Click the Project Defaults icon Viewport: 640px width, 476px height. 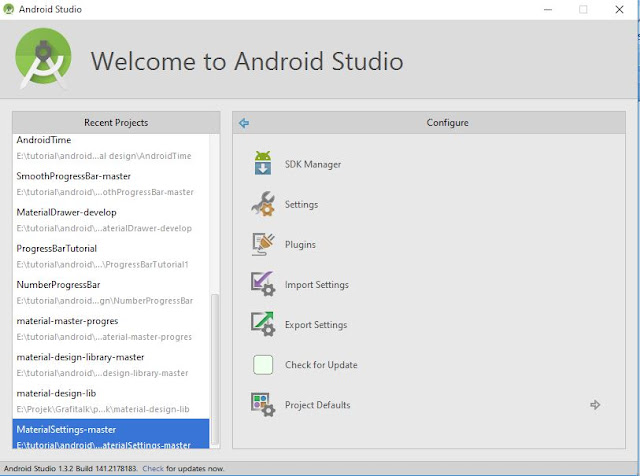(263, 404)
